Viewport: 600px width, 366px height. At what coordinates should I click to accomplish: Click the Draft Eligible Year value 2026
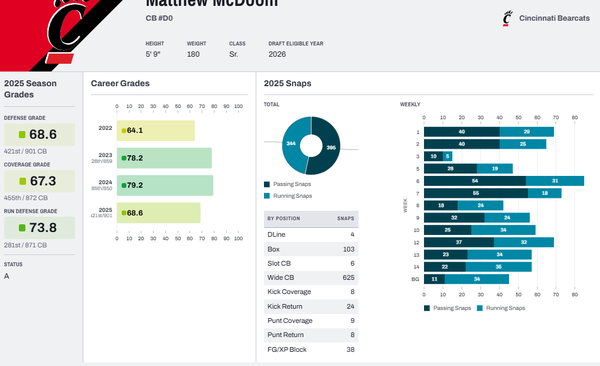click(x=277, y=54)
